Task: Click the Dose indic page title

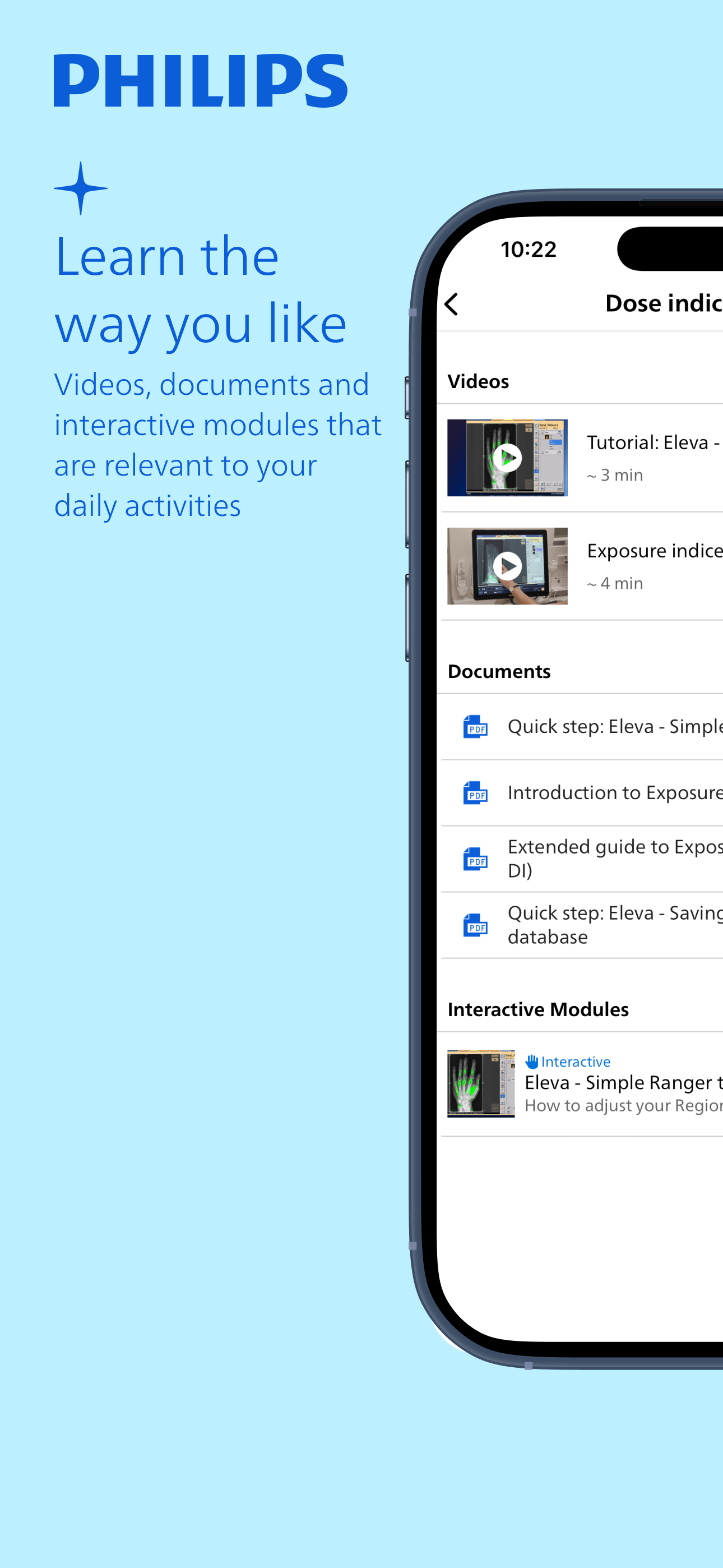Action: (664, 303)
